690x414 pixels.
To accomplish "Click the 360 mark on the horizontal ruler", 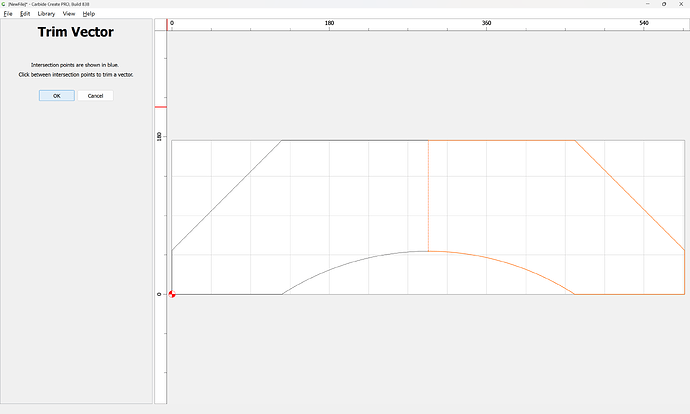I will coord(487,23).
